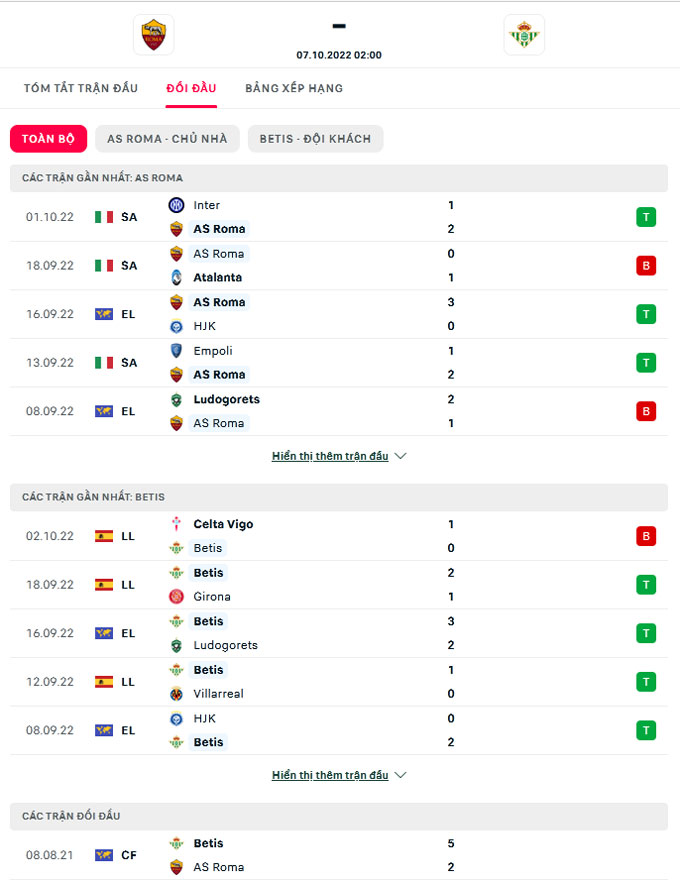Click the Celta Vigo team logo
Image resolution: width=680 pixels, height=881 pixels.
(x=176, y=524)
